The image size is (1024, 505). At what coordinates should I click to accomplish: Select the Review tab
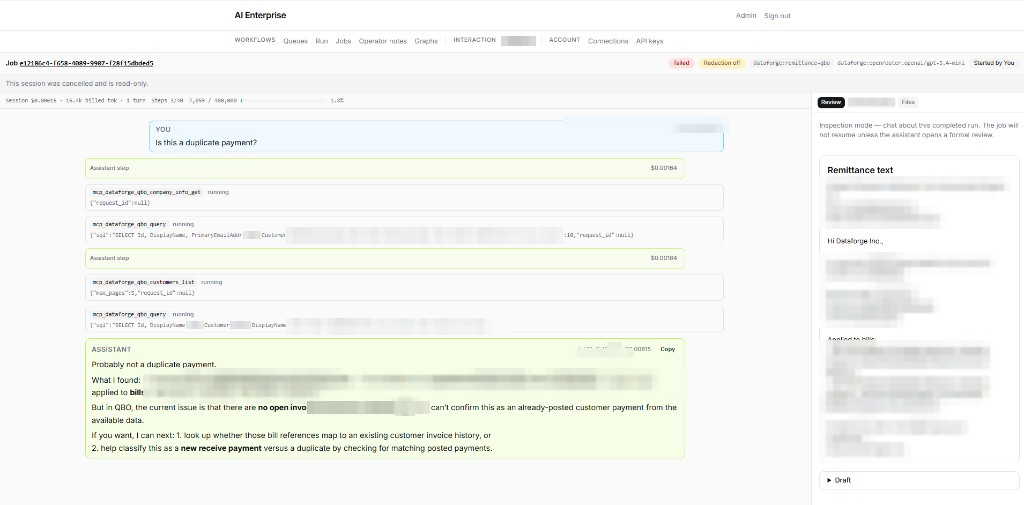click(831, 102)
